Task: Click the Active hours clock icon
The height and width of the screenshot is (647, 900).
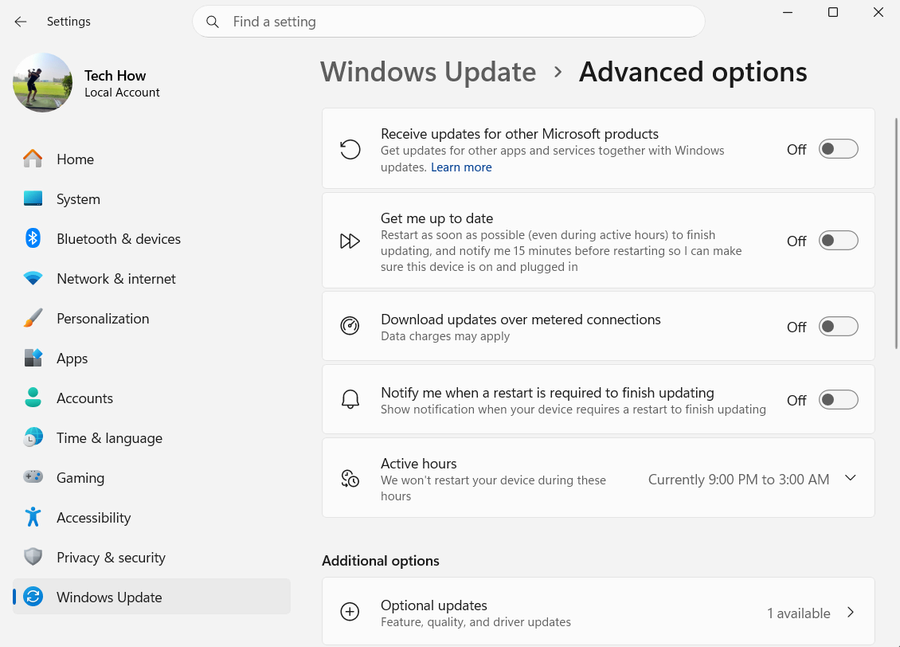Action: click(x=350, y=478)
